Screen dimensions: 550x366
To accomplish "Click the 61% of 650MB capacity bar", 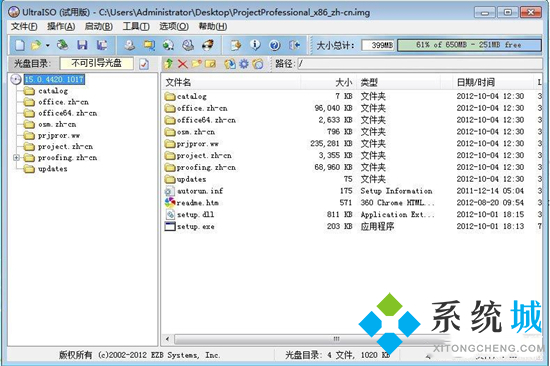I will coord(469,45).
